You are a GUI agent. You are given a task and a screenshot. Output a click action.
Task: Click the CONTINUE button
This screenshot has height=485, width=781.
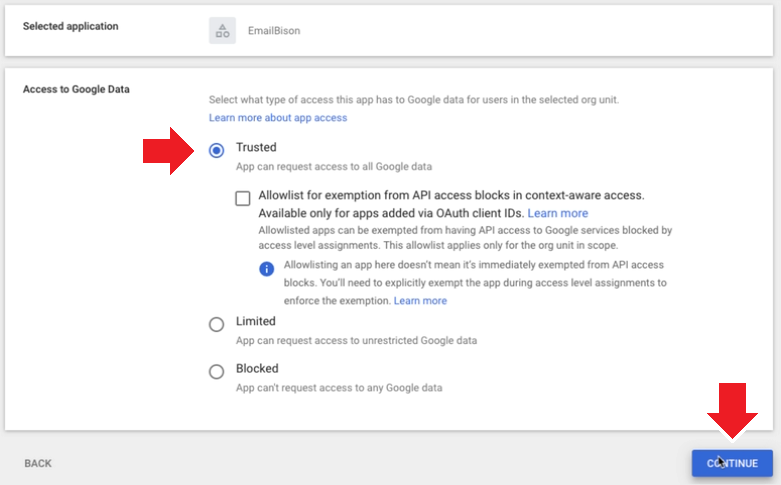coord(732,463)
